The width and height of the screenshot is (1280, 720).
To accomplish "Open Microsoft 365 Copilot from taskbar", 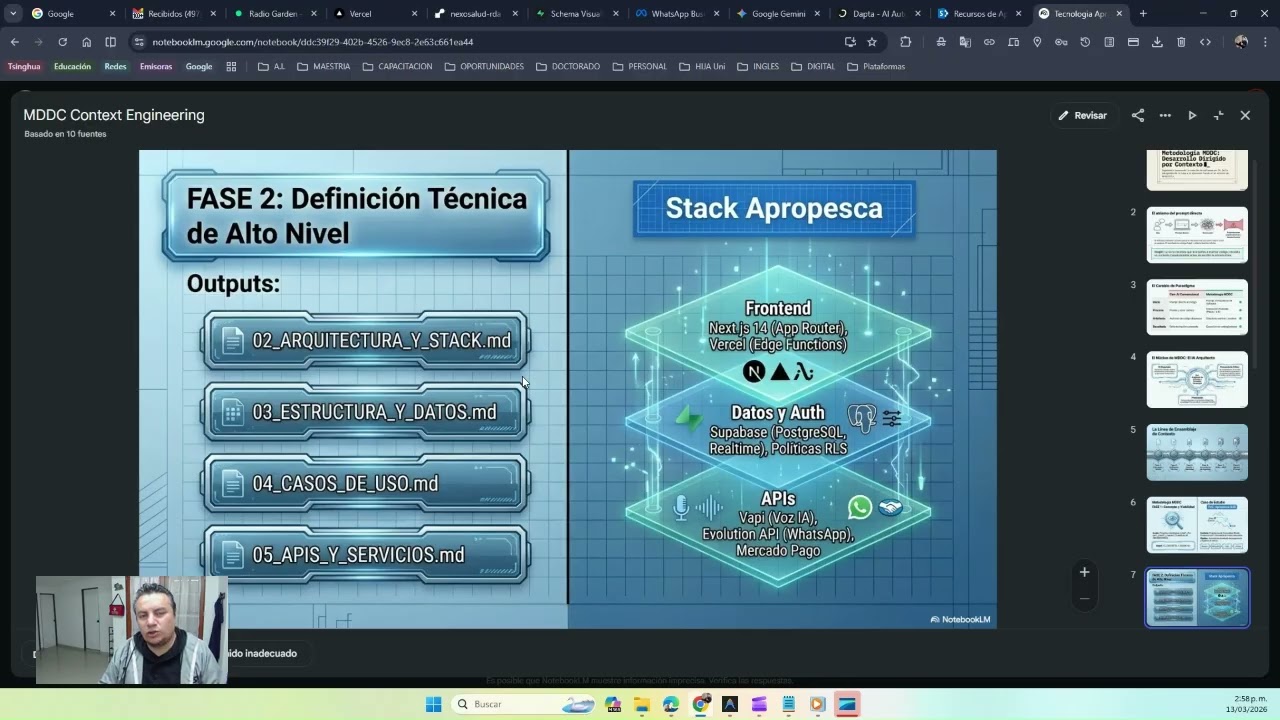I will [612, 704].
